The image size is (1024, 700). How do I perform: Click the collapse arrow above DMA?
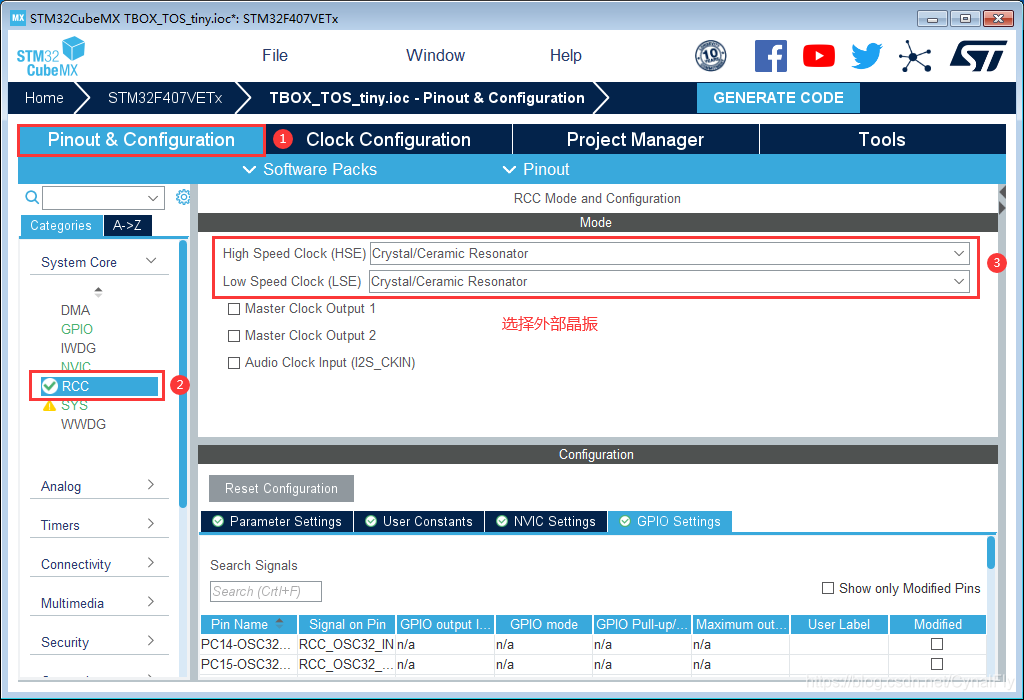(98, 291)
